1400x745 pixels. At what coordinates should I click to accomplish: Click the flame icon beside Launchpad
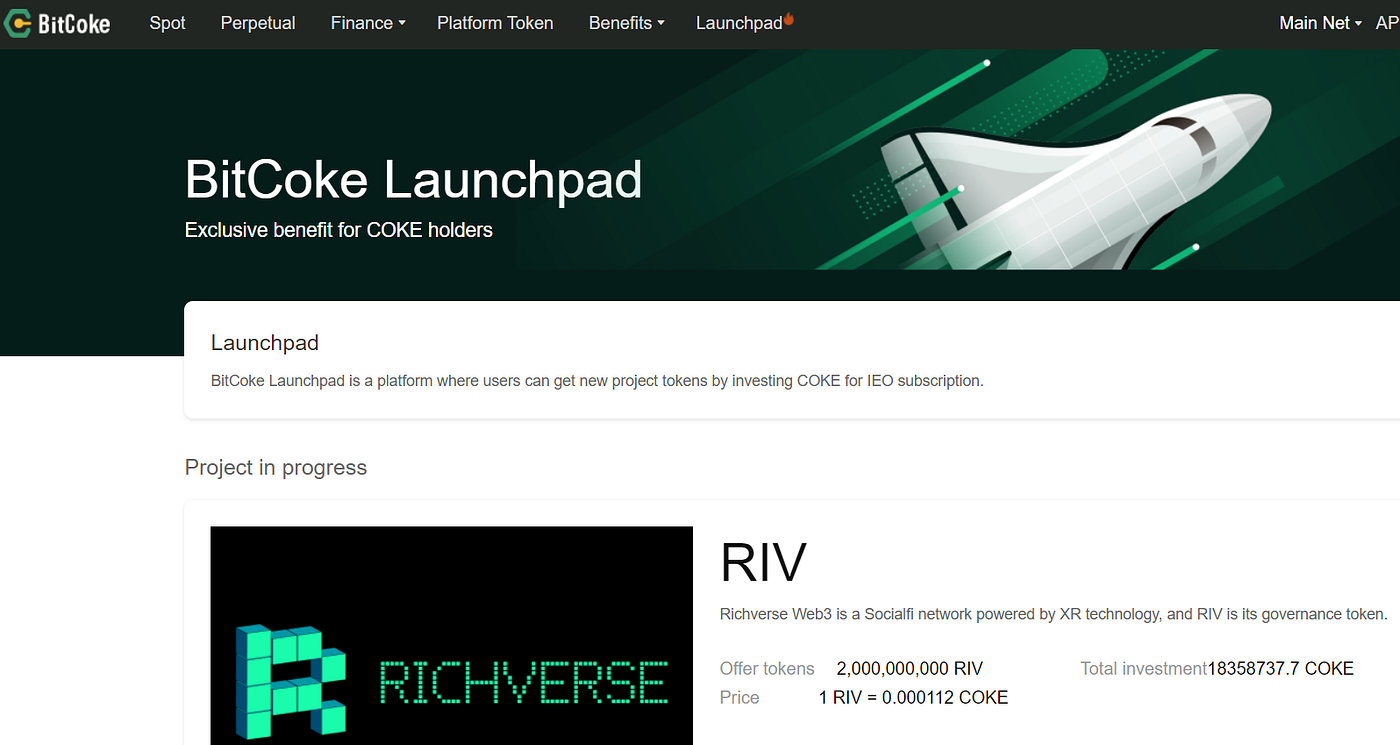pyautogui.click(x=788, y=18)
